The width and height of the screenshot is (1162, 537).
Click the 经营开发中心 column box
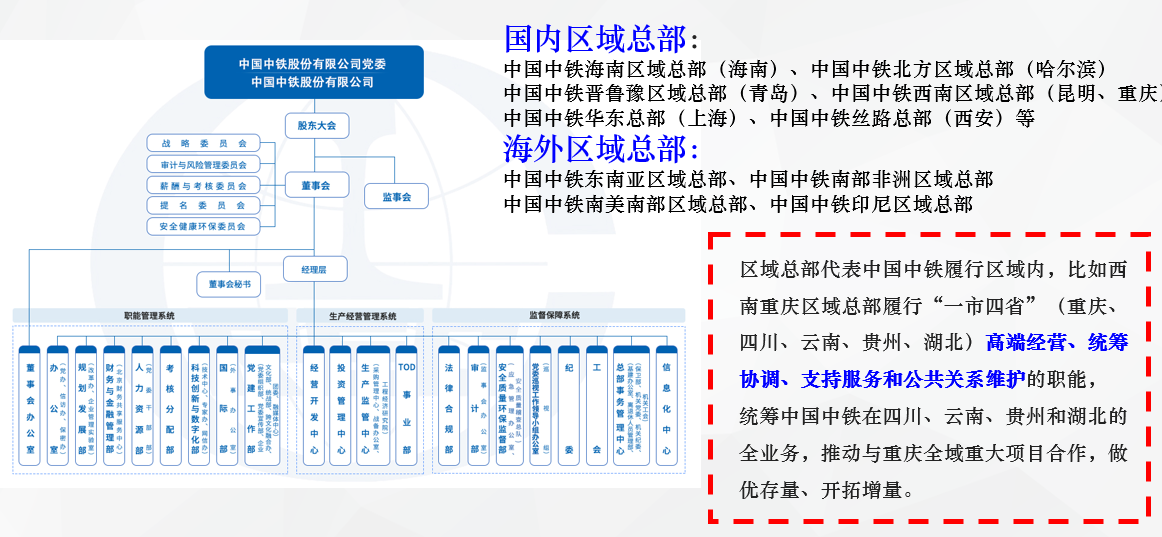point(313,406)
